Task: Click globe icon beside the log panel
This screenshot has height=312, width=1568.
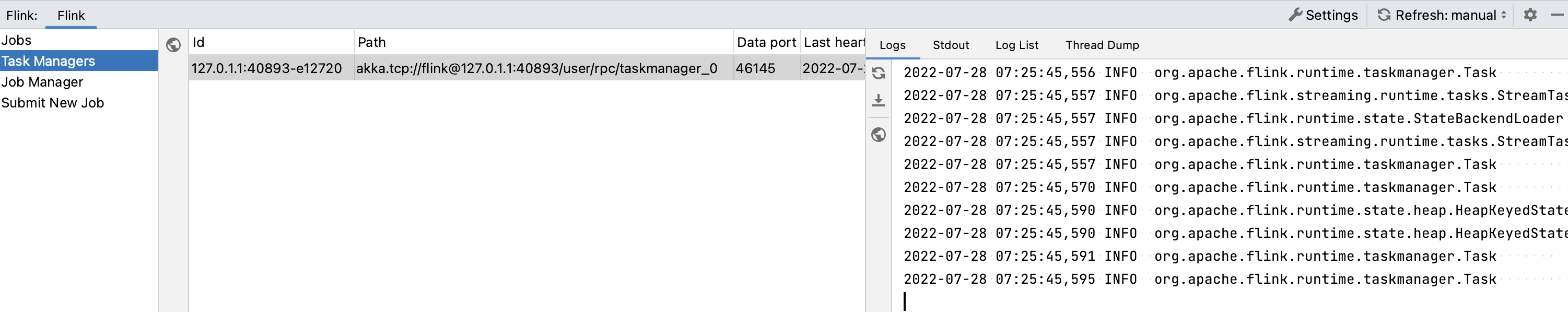Action: 879,135
